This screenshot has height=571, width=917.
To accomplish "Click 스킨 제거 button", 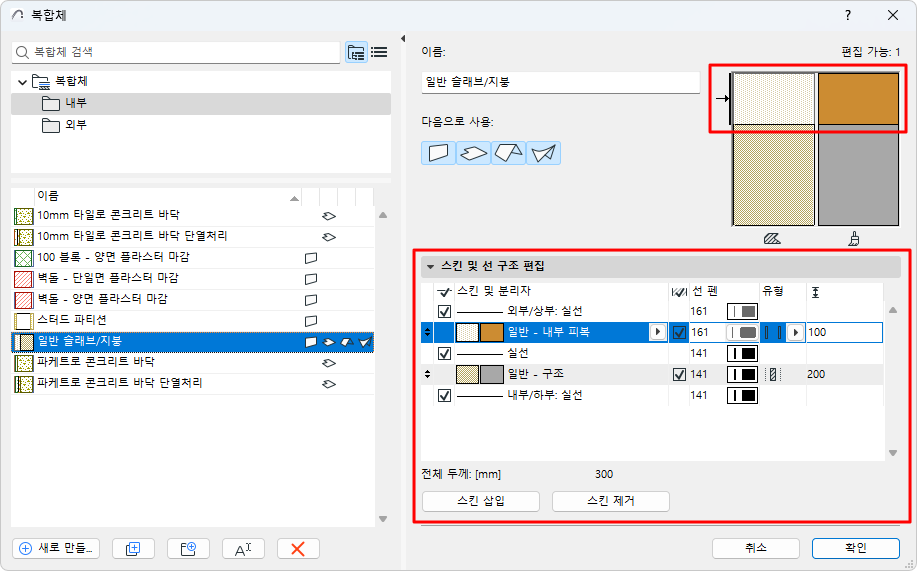I will pos(611,501).
